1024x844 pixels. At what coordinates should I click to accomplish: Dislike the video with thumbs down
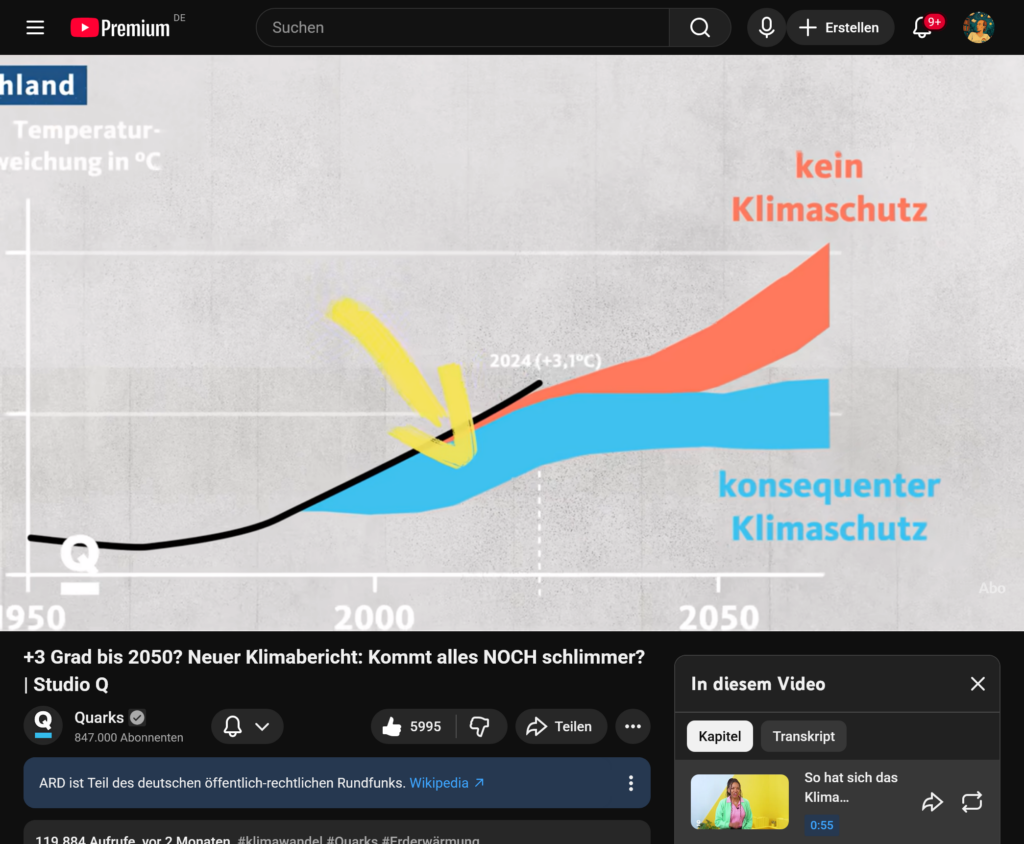click(480, 727)
